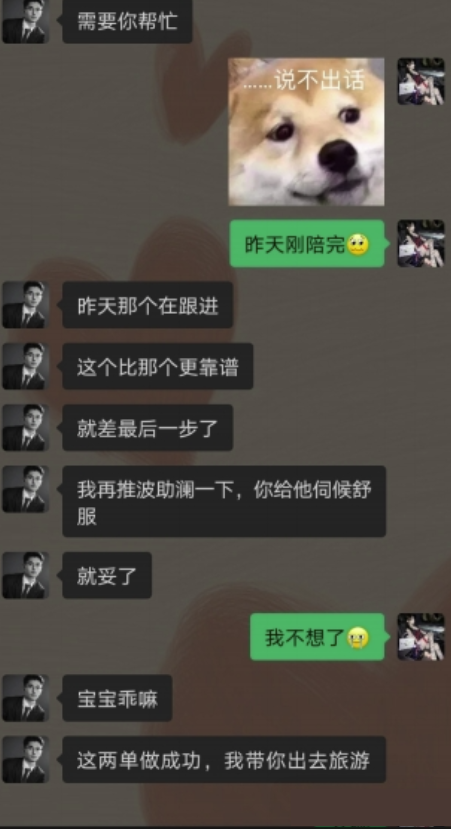Select the '需要你帮忙' message bubble
Image resolution: width=451 pixels, height=829 pixels.
coord(127,21)
